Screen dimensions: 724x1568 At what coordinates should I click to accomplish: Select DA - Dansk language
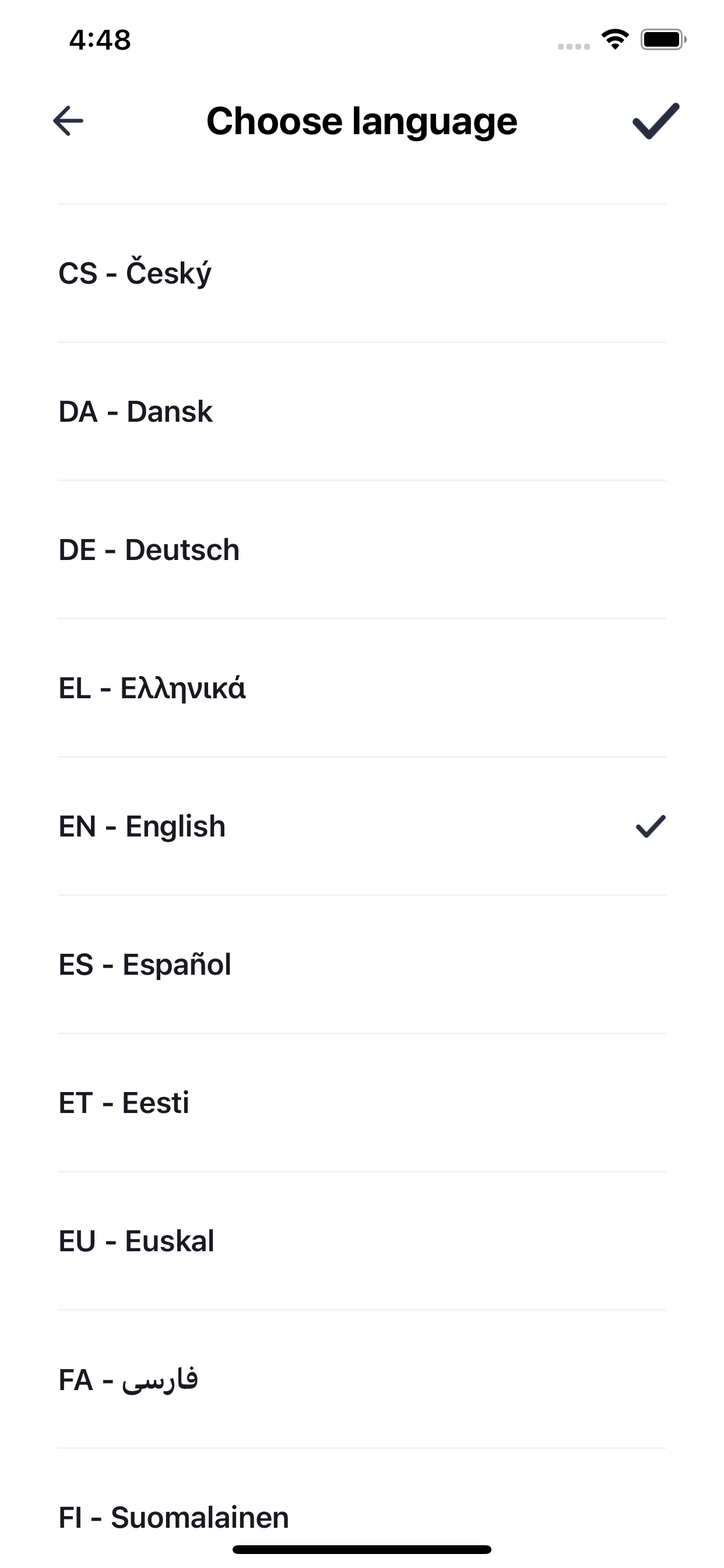coord(362,411)
